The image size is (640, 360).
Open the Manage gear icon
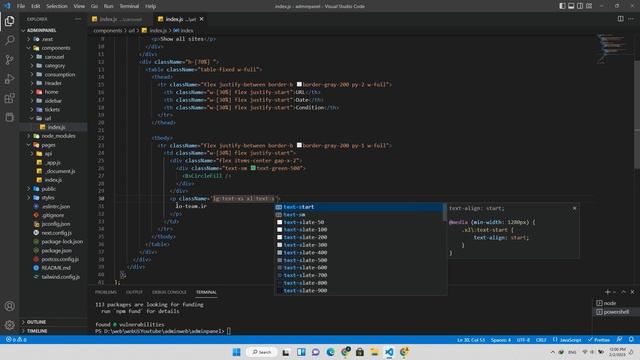coord(9,325)
